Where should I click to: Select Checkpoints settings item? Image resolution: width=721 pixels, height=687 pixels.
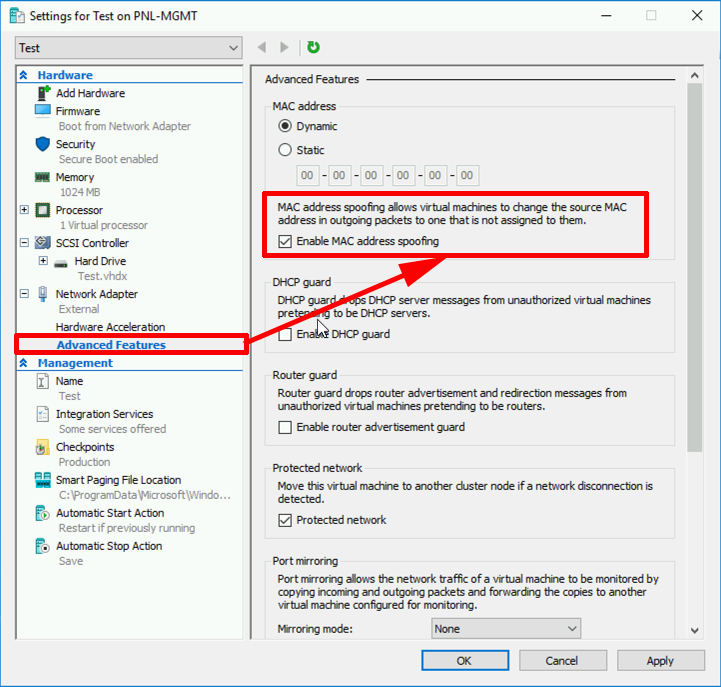[85, 447]
